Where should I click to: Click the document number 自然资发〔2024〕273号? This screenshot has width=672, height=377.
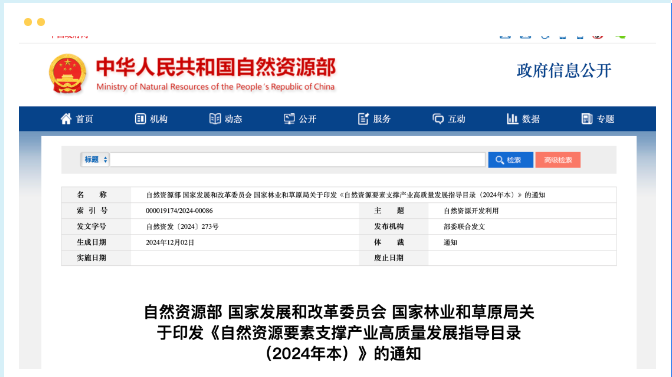tap(182, 226)
